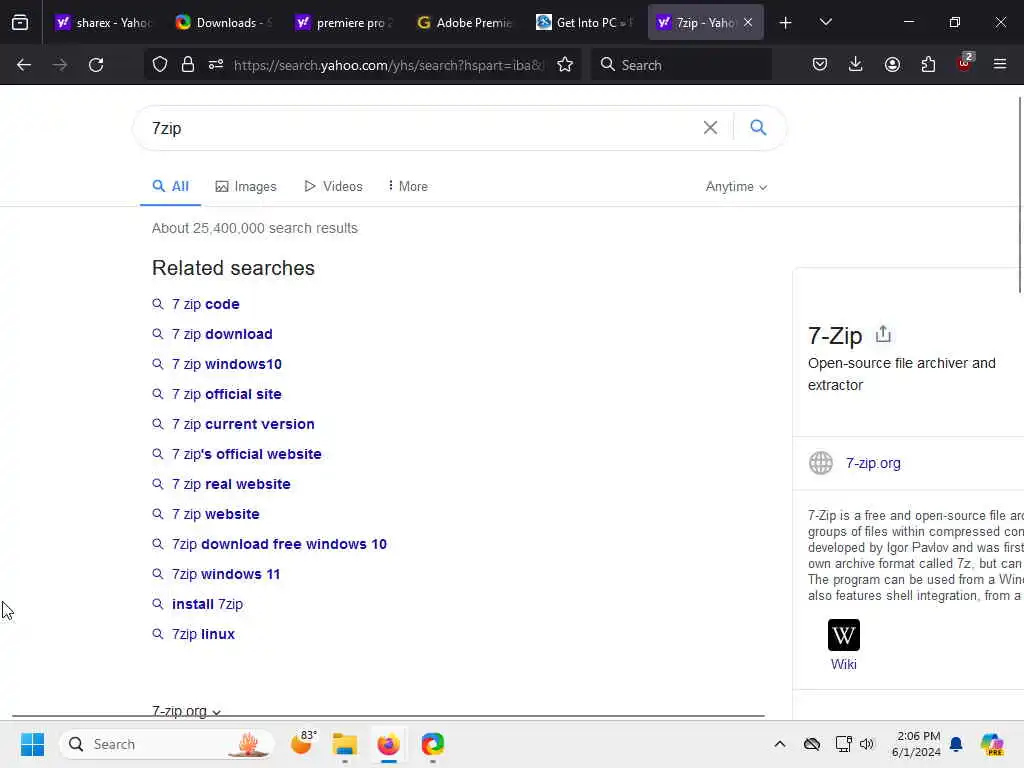Open File Explorer from taskbar

[x=345, y=744]
